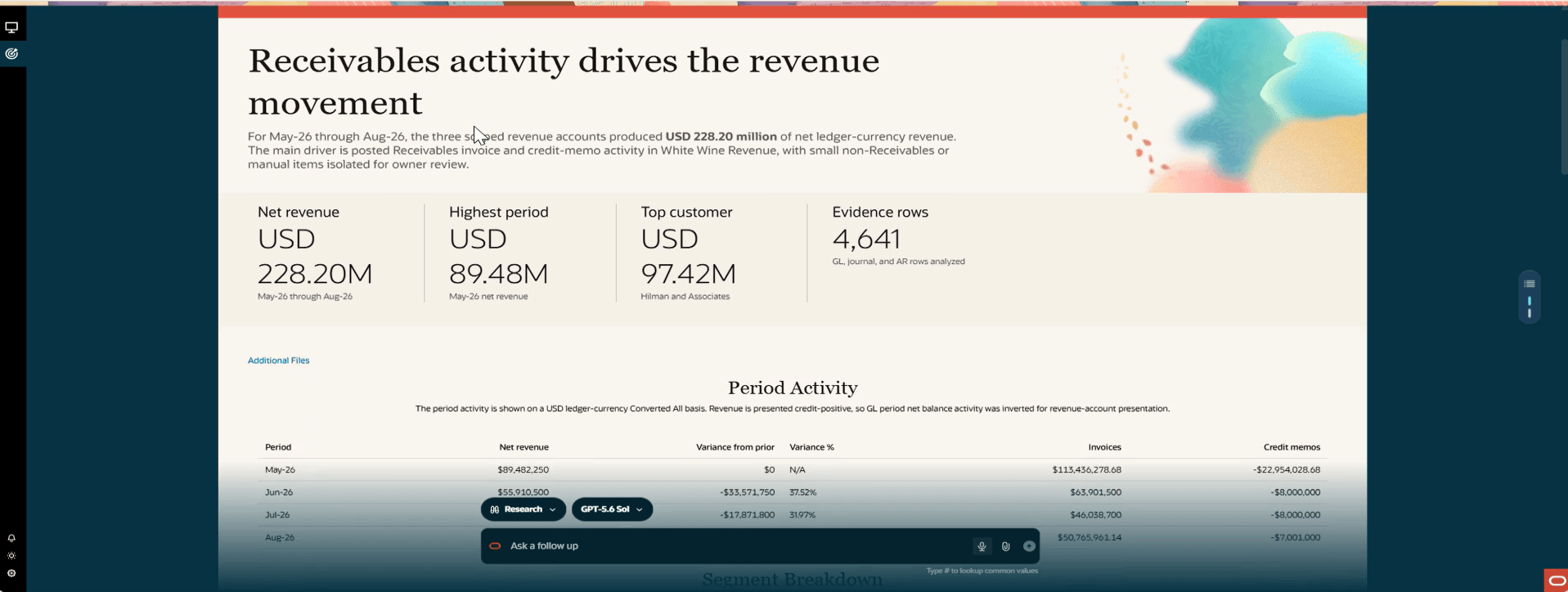Screen dimensions: 1568x592
Task: Select the May-26 period row label
Action: pos(280,470)
